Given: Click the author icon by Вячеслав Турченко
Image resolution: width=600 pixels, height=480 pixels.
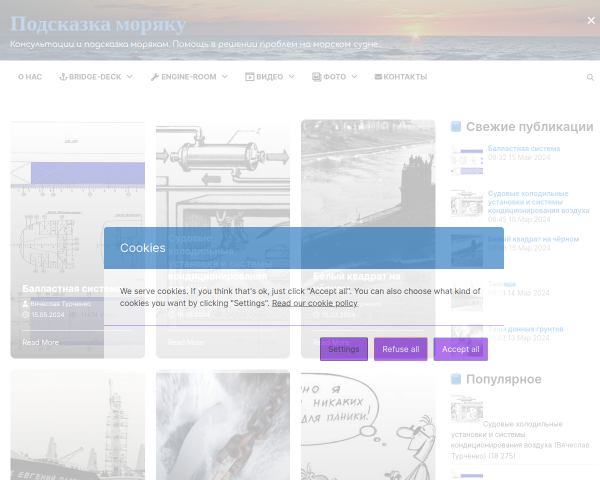Looking at the screenshot, I should (25, 304).
